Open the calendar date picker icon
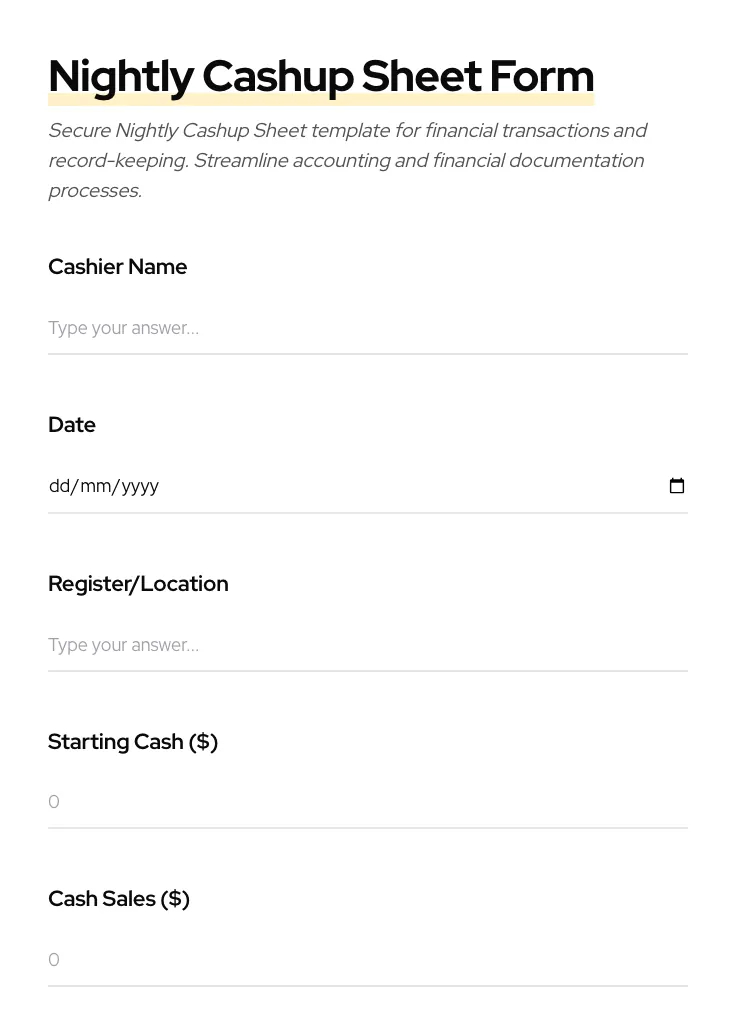Image resolution: width=736 pixels, height=1024 pixels. coord(677,485)
